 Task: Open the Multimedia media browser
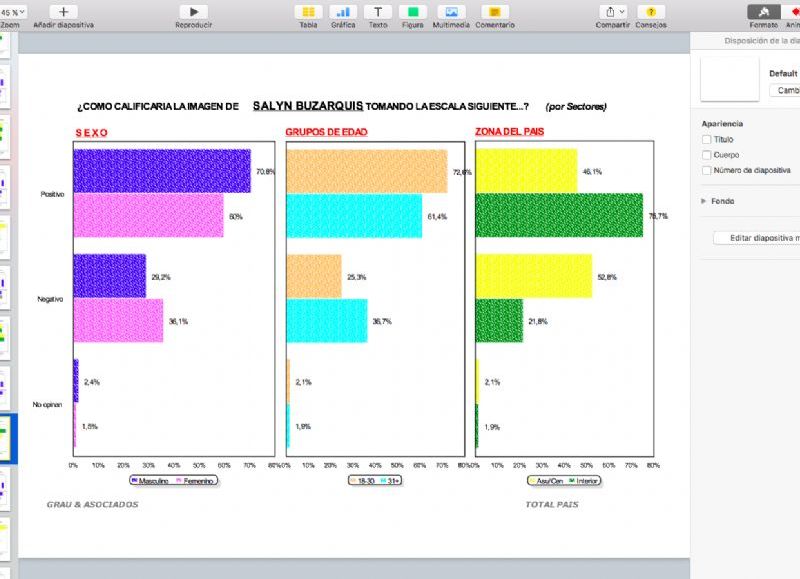pos(451,12)
